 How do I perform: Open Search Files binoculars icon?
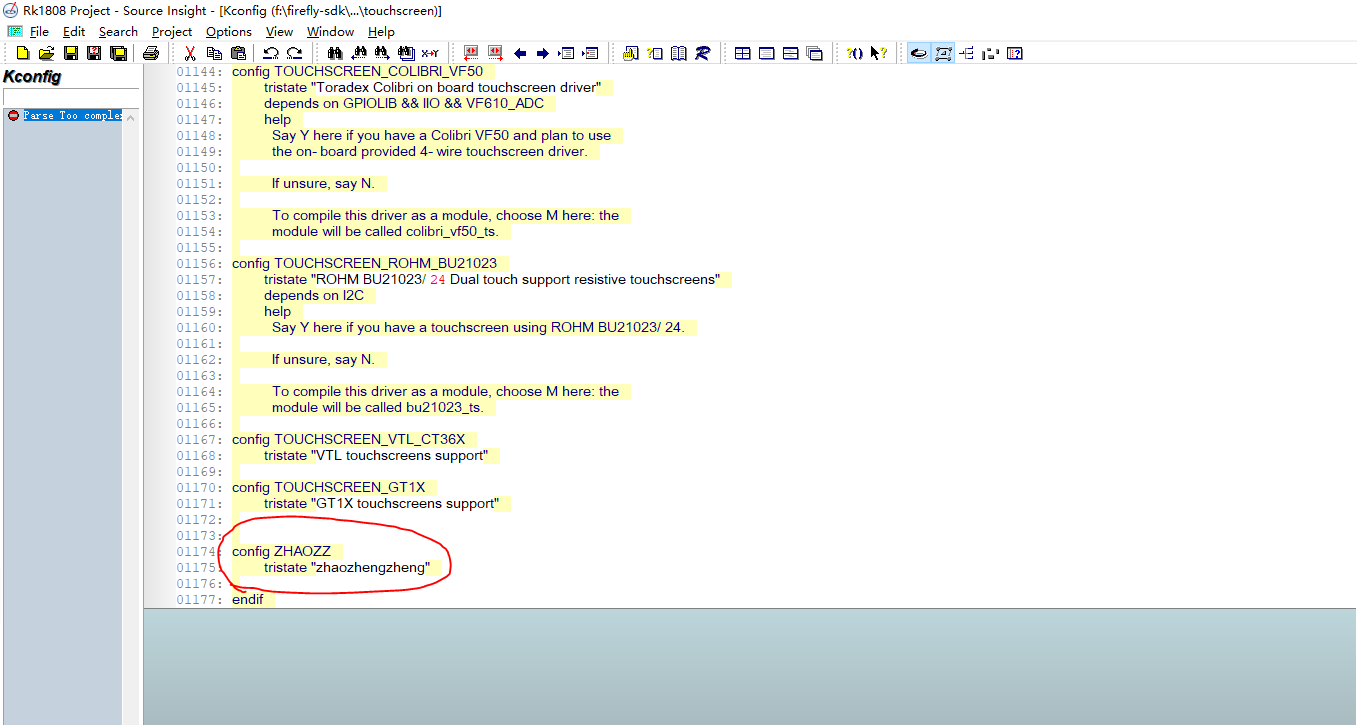pyautogui.click(x=406, y=53)
